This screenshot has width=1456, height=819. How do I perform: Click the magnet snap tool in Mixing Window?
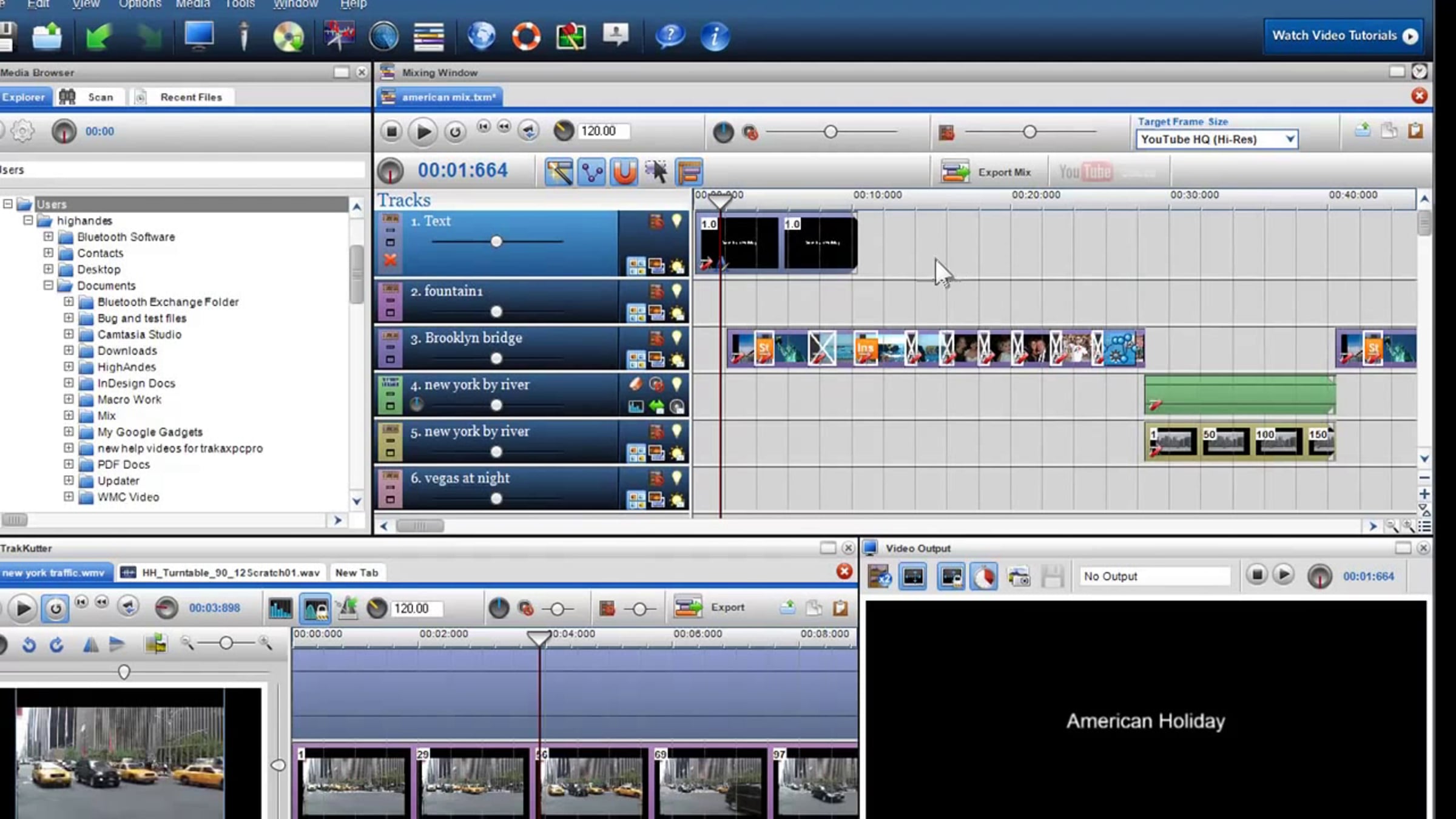point(624,172)
